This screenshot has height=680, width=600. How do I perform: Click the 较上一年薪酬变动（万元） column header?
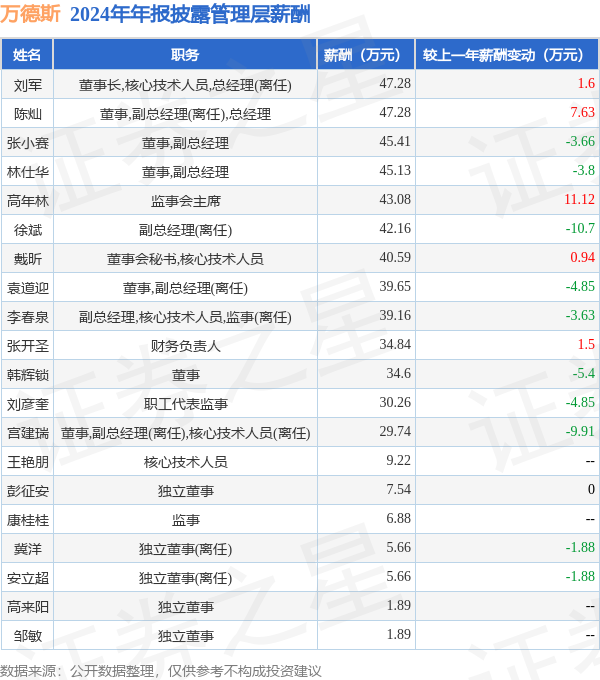click(x=507, y=55)
